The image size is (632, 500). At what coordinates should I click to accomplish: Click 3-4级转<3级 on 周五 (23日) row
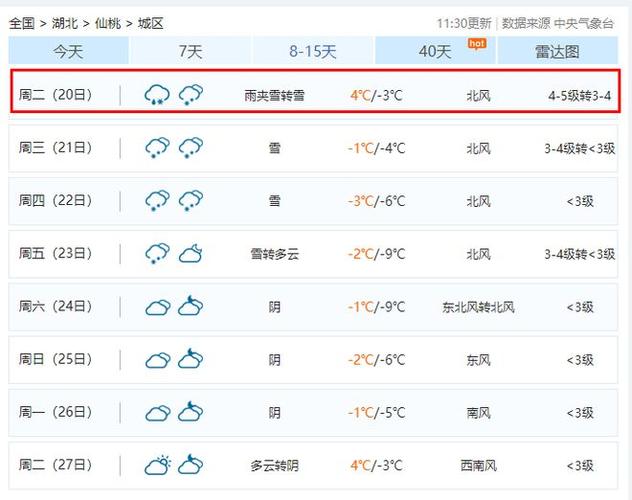pyautogui.click(x=580, y=254)
